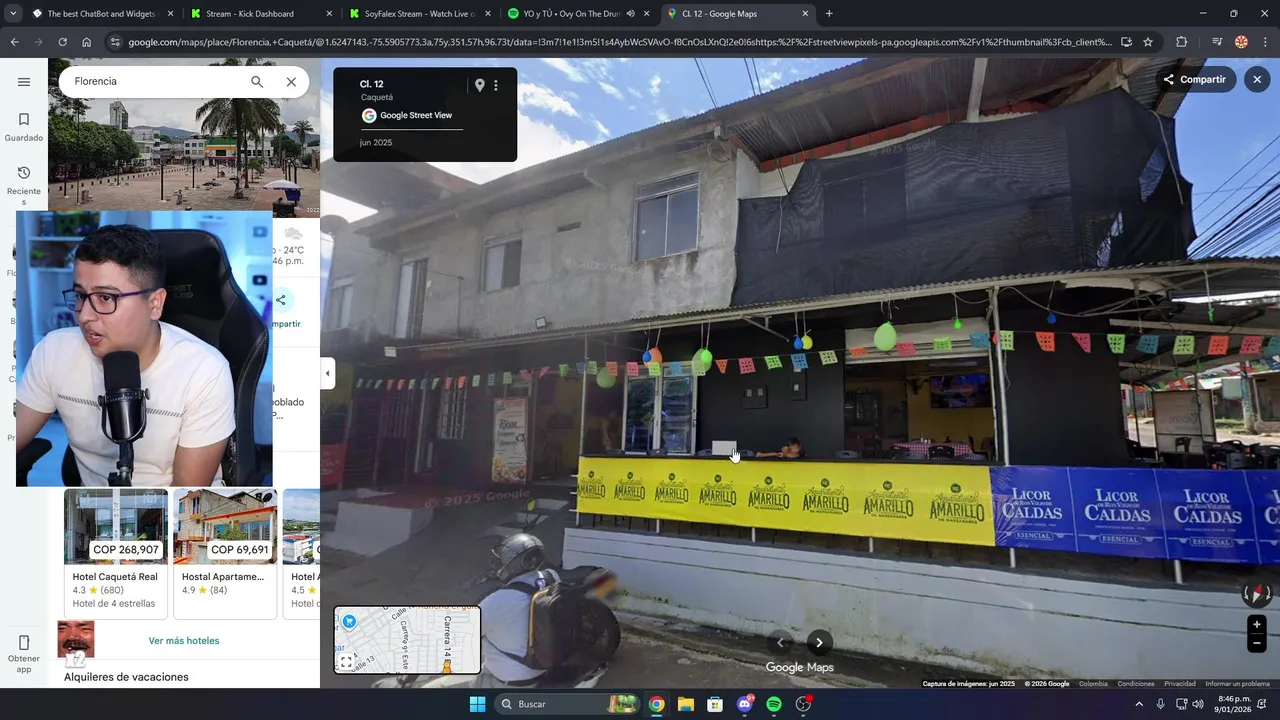Click Obtener app phone icon
The height and width of the screenshot is (720, 1280).
pos(24,642)
